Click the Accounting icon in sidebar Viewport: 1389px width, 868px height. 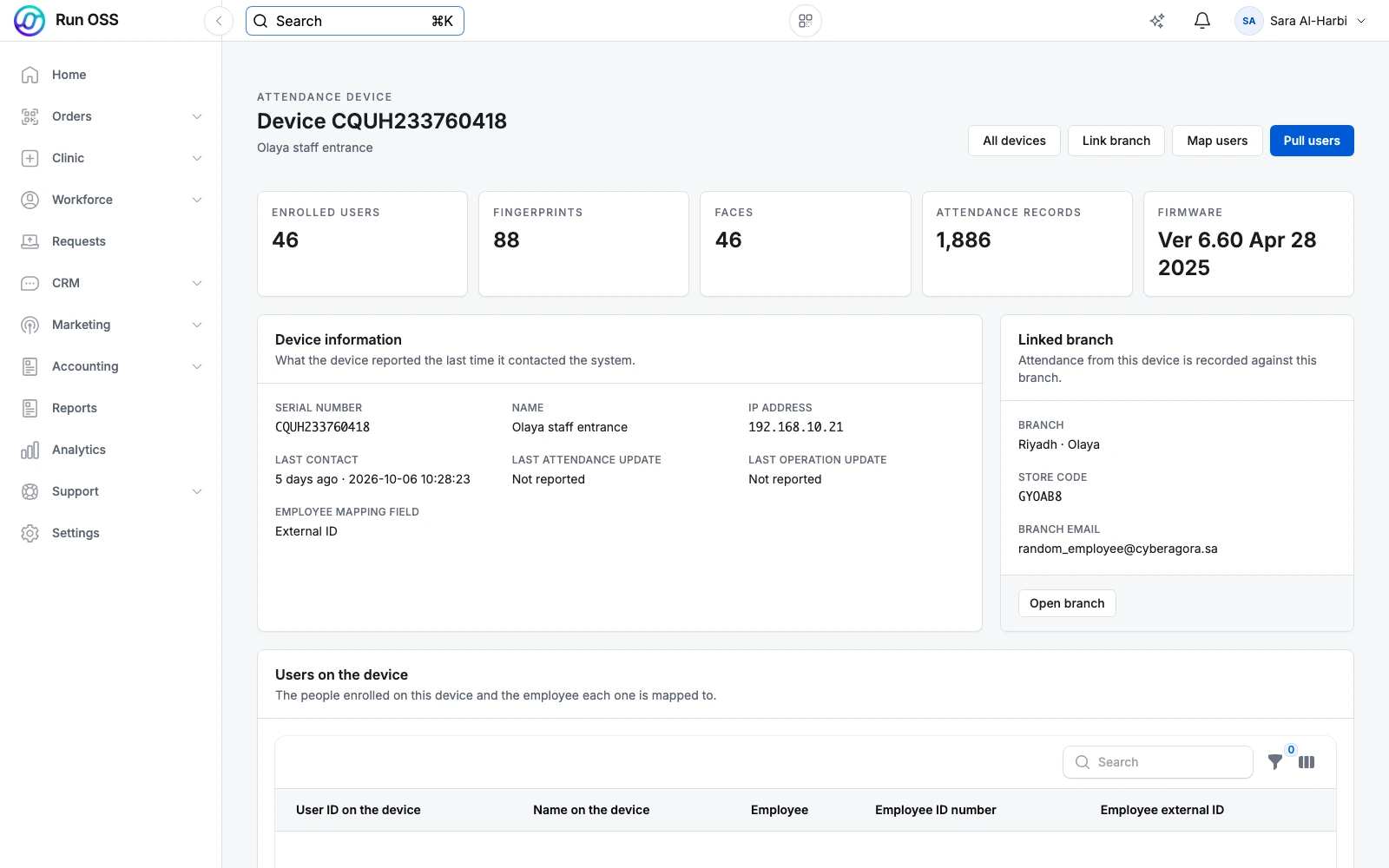pyautogui.click(x=30, y=366)
